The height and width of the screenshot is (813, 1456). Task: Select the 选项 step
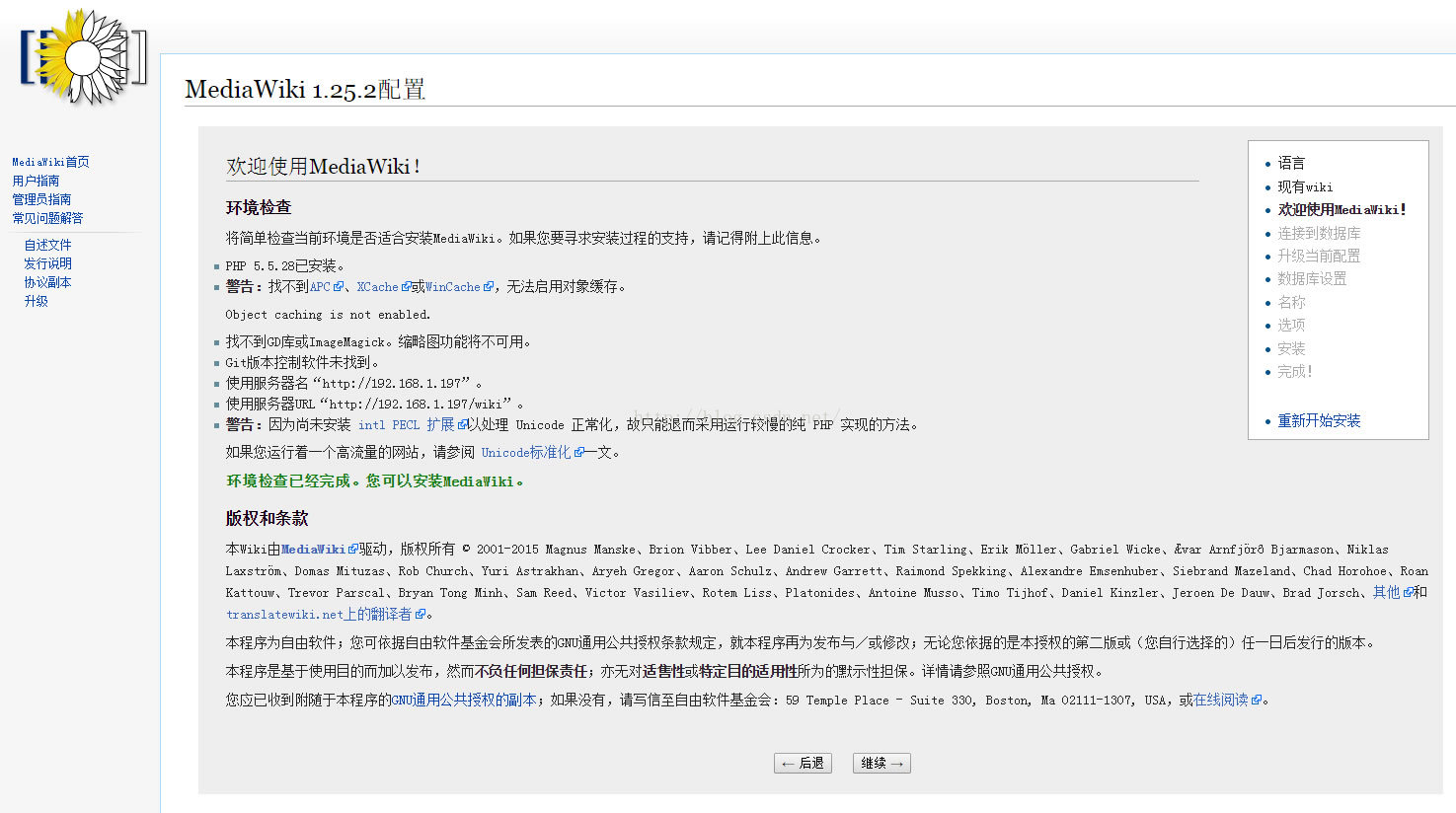pos(1291,325)
